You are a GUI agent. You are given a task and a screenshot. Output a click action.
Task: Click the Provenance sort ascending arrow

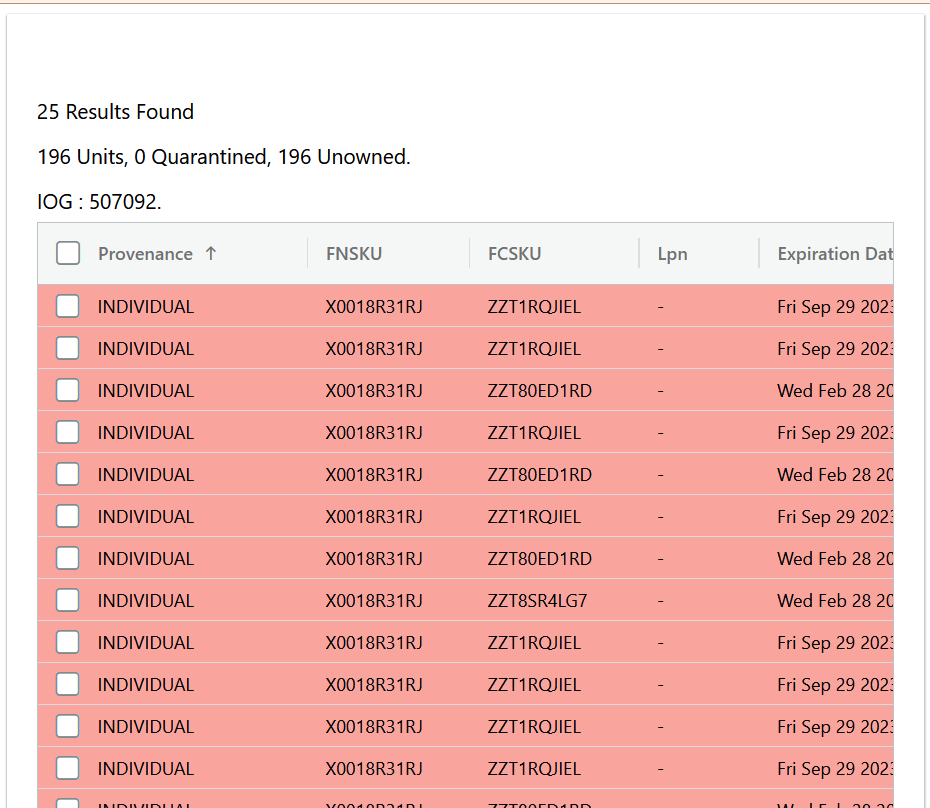[x=211, y=254]
